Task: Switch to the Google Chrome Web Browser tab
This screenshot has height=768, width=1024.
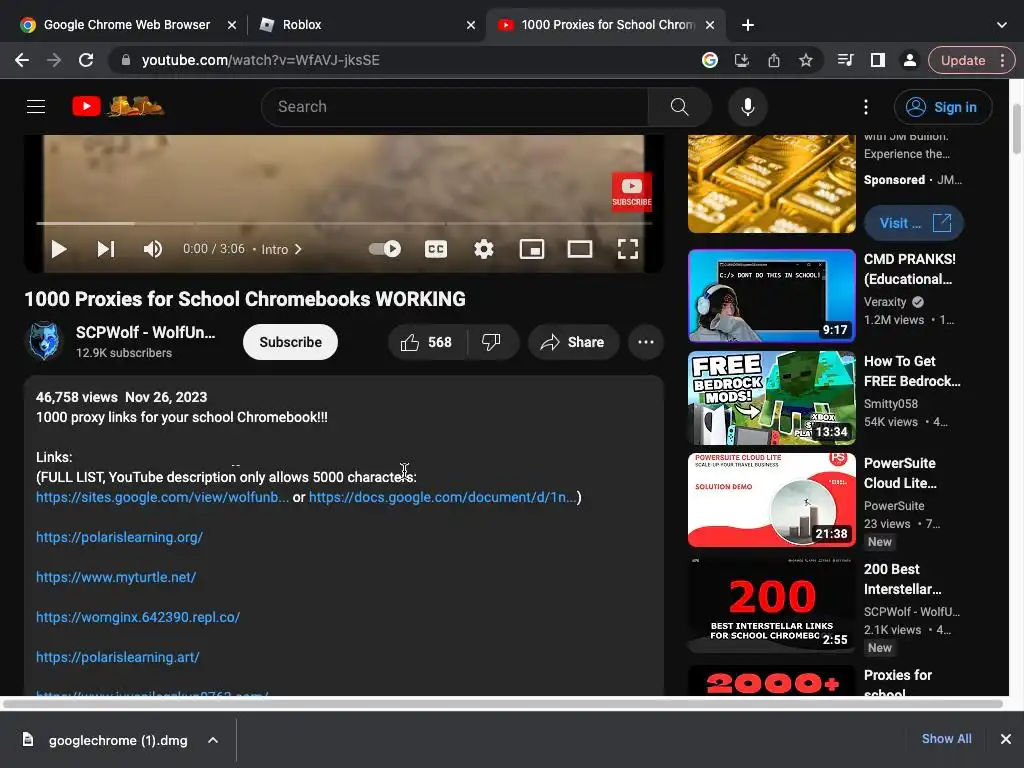Action: 127,25
